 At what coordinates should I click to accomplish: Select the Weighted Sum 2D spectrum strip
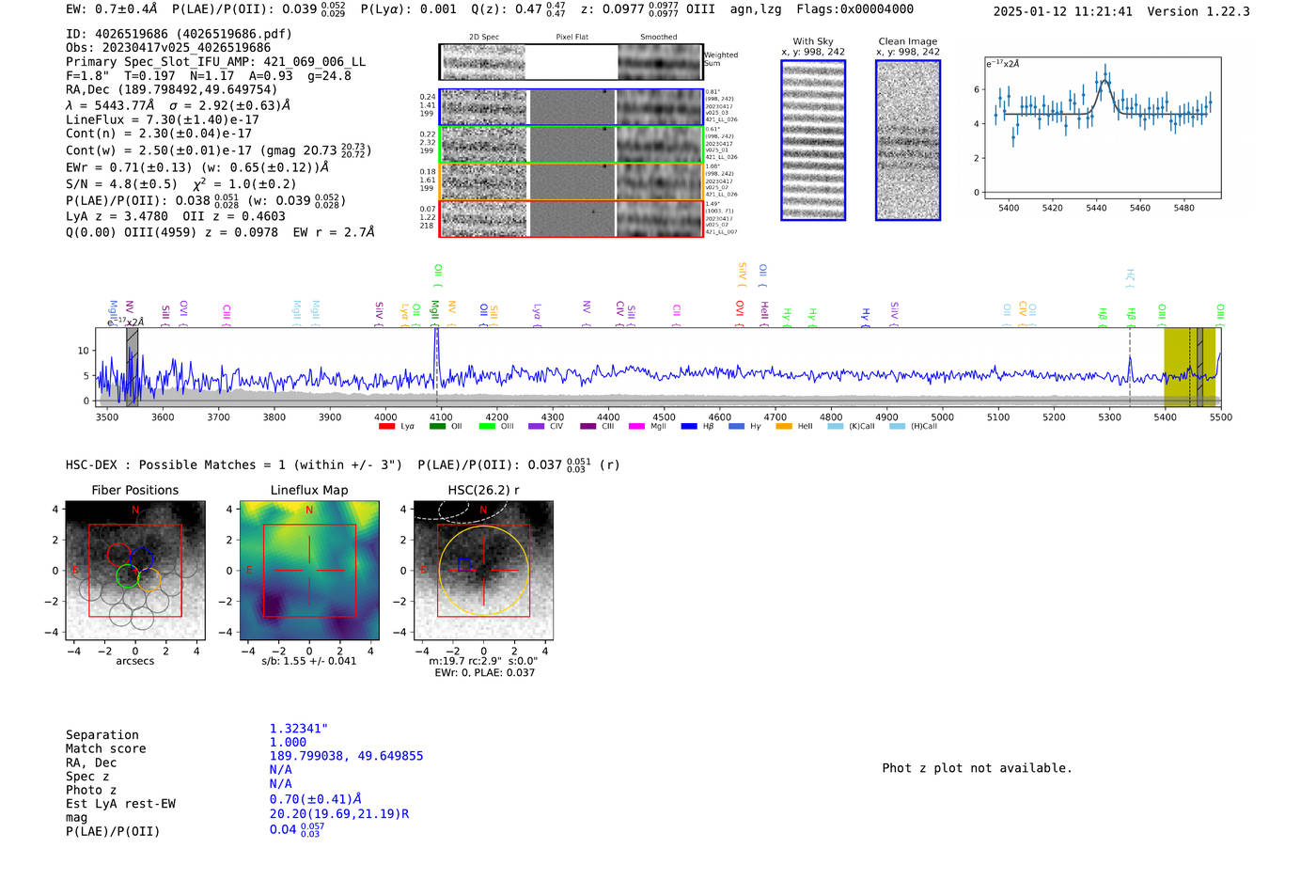tap(571, 62)
